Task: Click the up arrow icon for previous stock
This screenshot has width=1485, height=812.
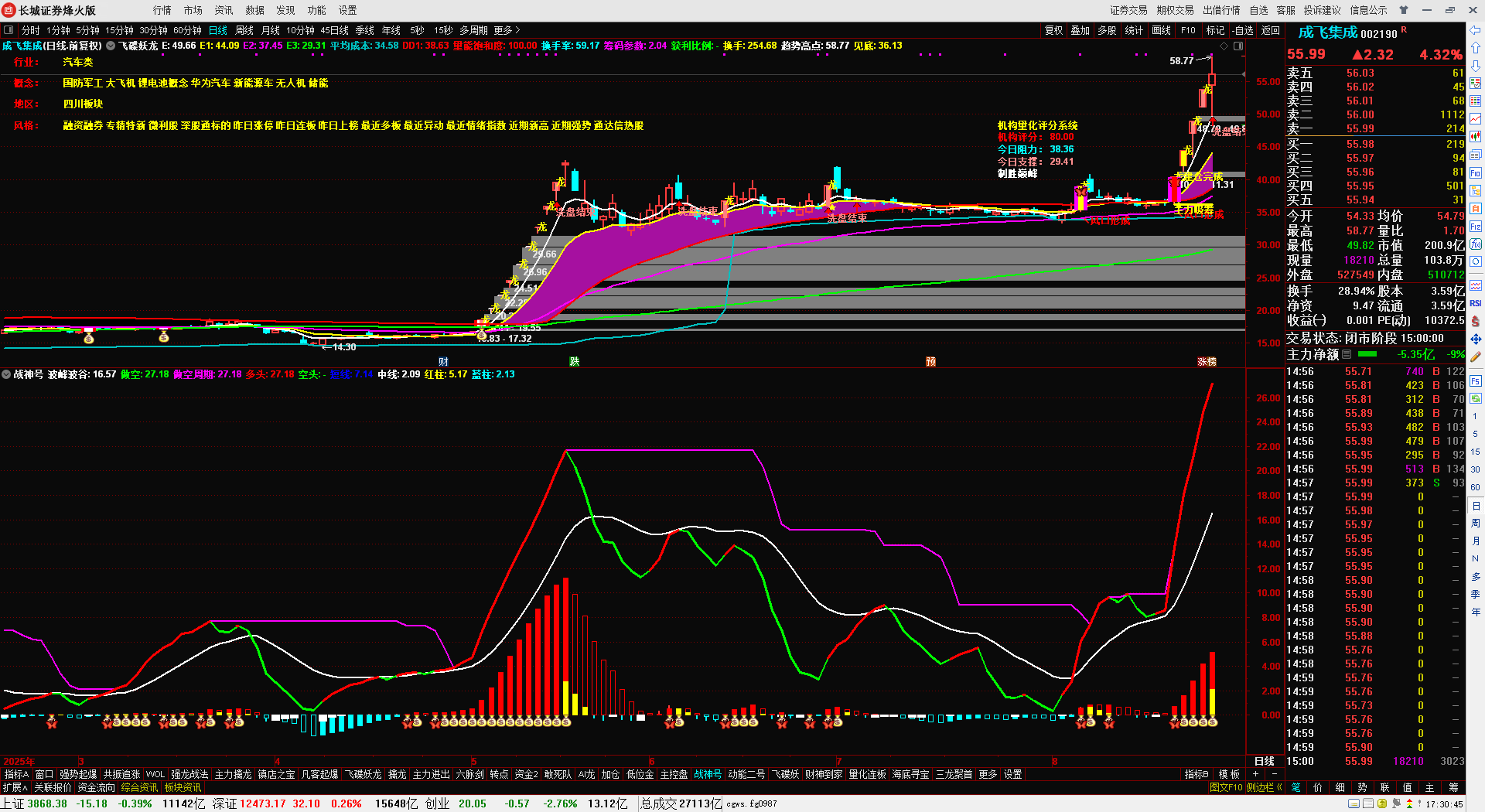Action: point(1476,48)
